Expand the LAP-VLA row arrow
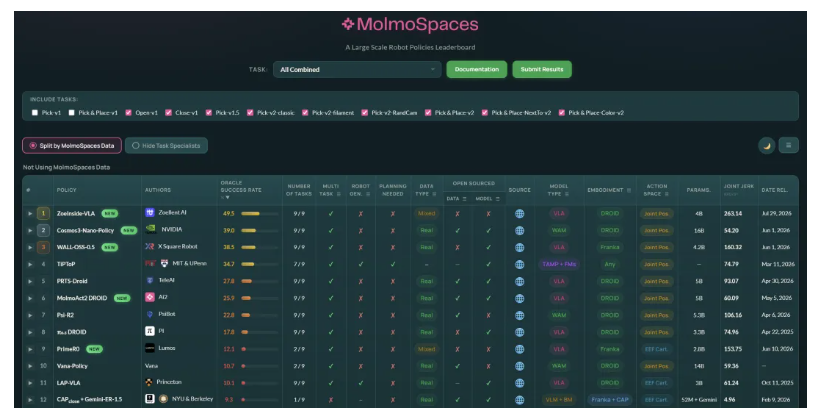 coord(30,383)
